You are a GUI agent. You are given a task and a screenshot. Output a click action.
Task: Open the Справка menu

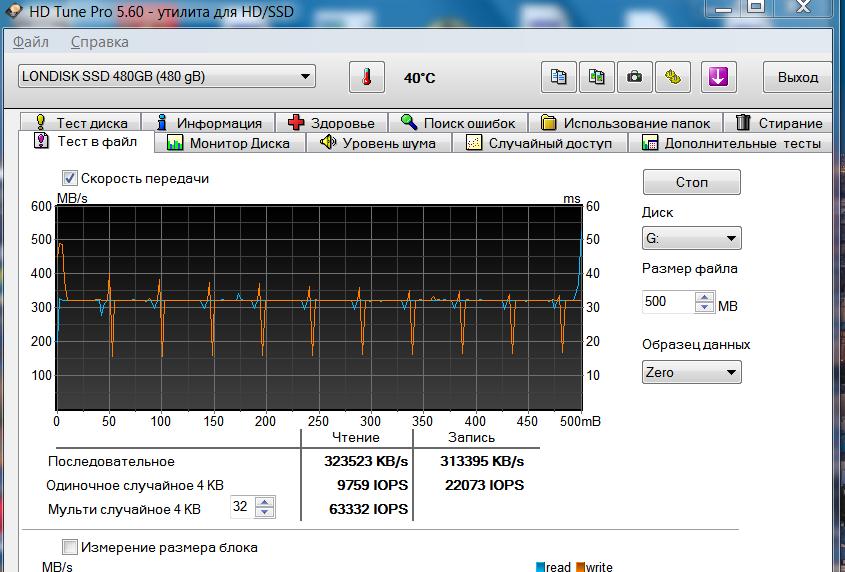[x=100, y=42]
